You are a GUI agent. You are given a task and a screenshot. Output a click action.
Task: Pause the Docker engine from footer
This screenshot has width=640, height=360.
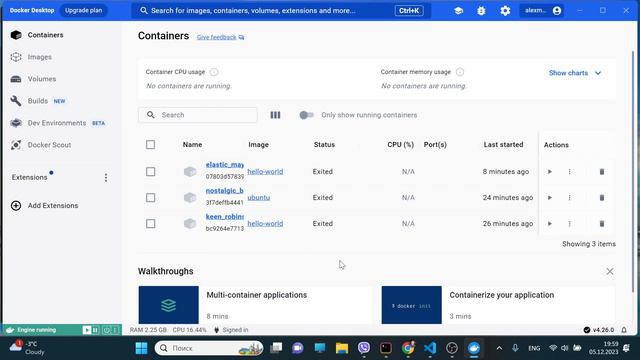[95, 330]
